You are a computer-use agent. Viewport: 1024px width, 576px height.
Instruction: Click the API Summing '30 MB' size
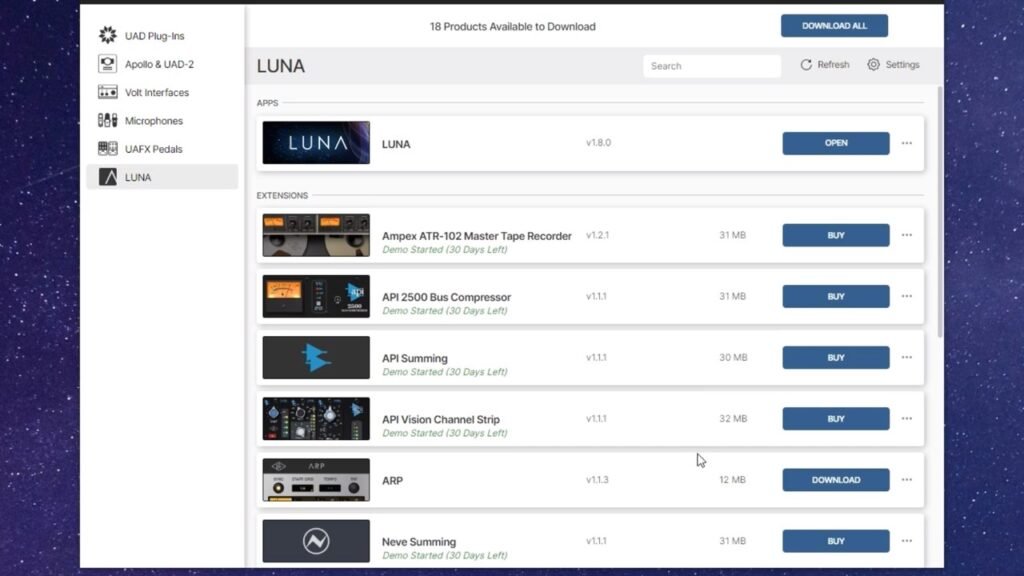[733, 357]
